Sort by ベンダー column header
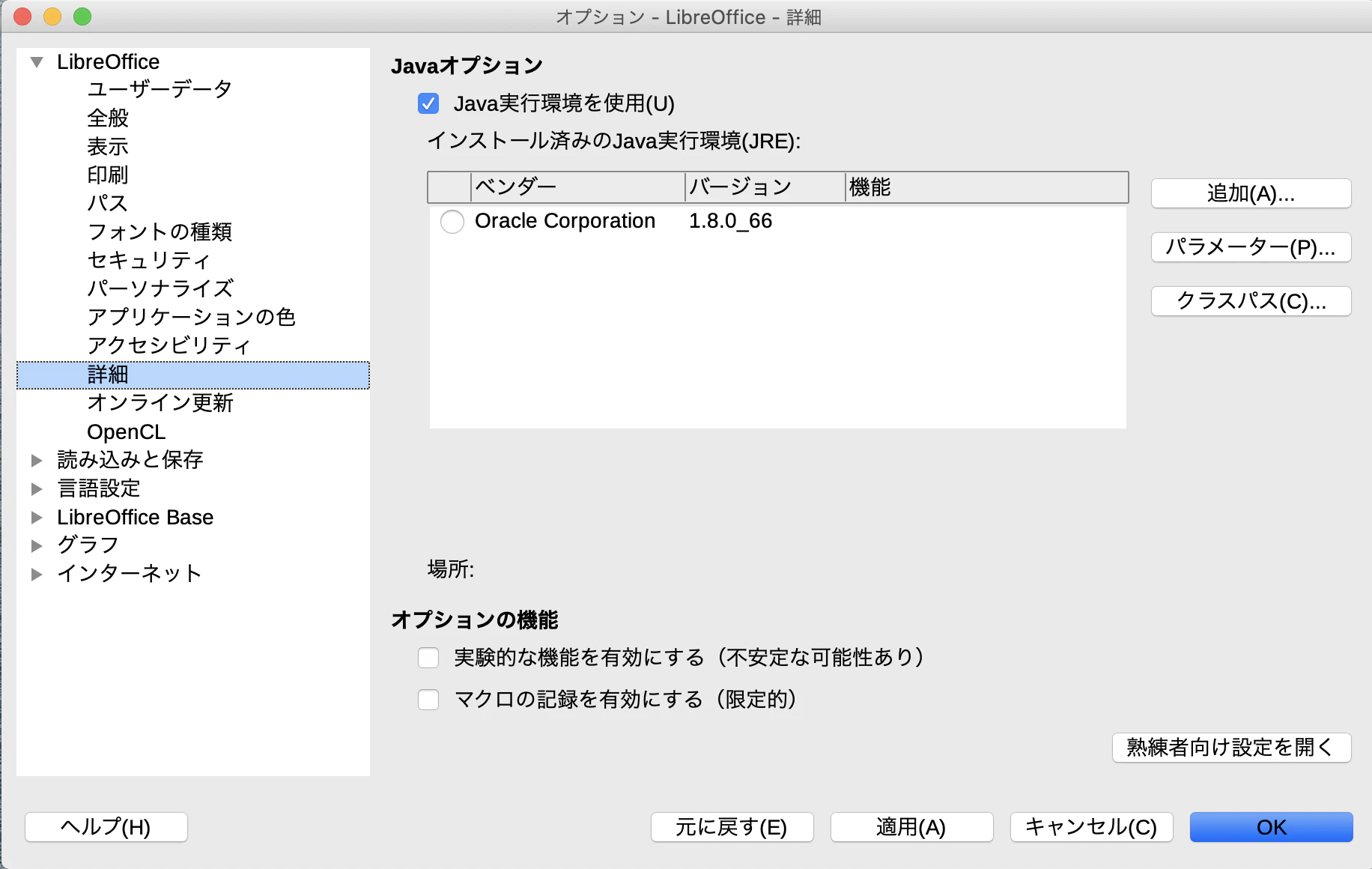 [x=577, y=187]
